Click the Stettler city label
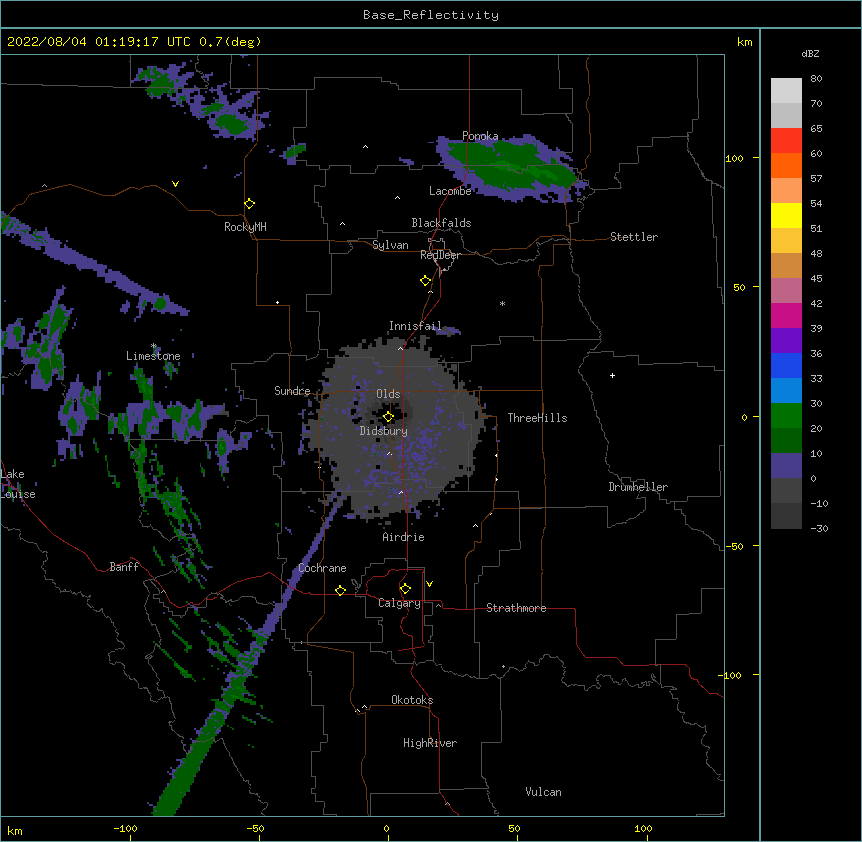This screenshot has height=842, width=862. pyautogui.click(x=634, y=237)
